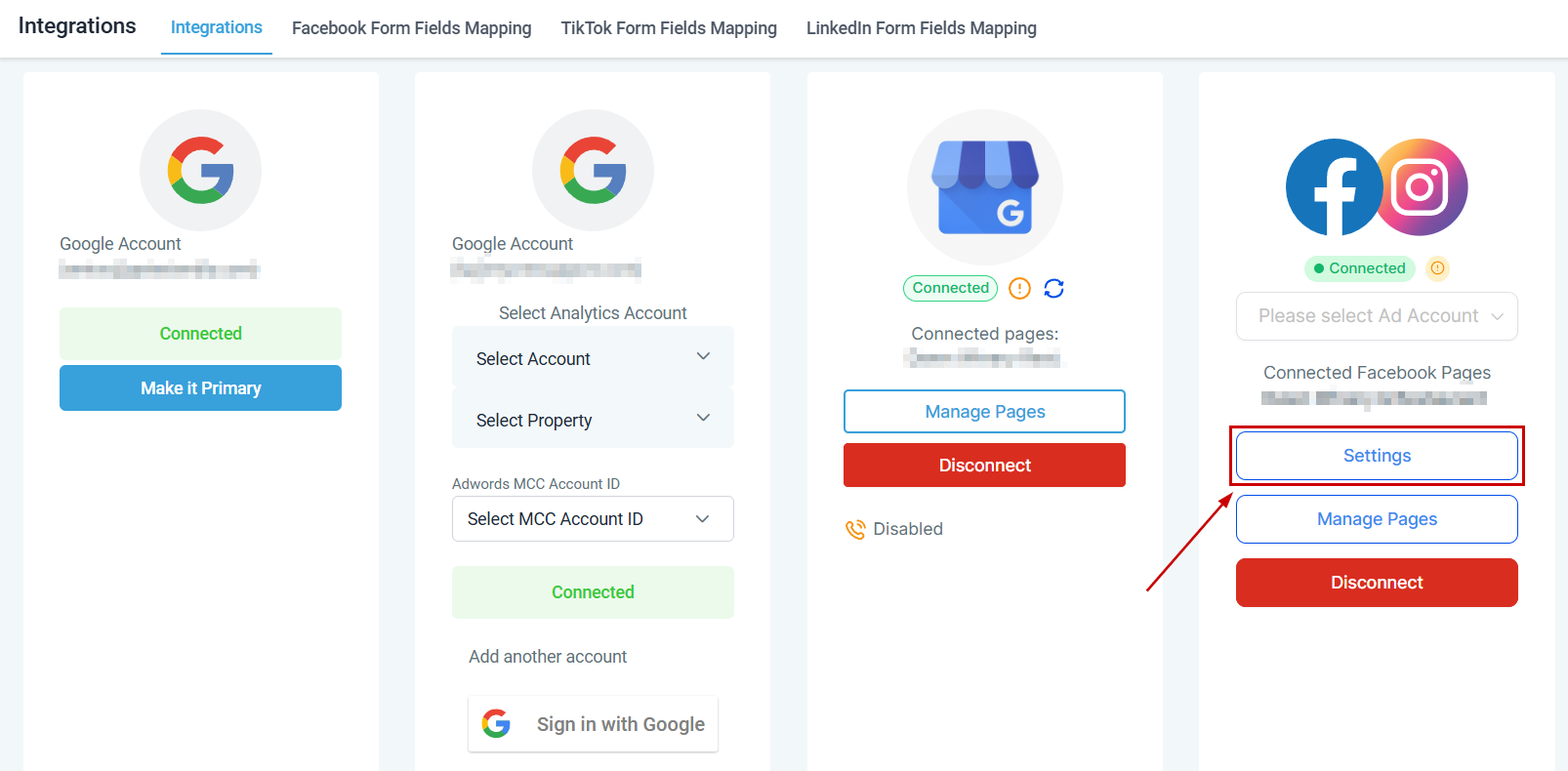
Task: Open the Select MCC Account ID dropdown
Action: pos(593,519)
